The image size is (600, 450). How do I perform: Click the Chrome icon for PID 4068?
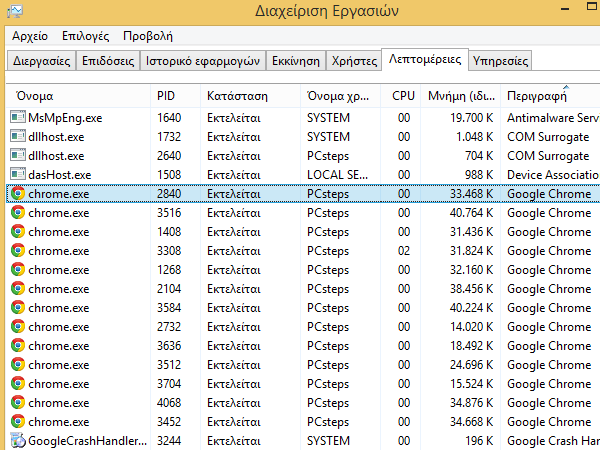tap(18, 403)
